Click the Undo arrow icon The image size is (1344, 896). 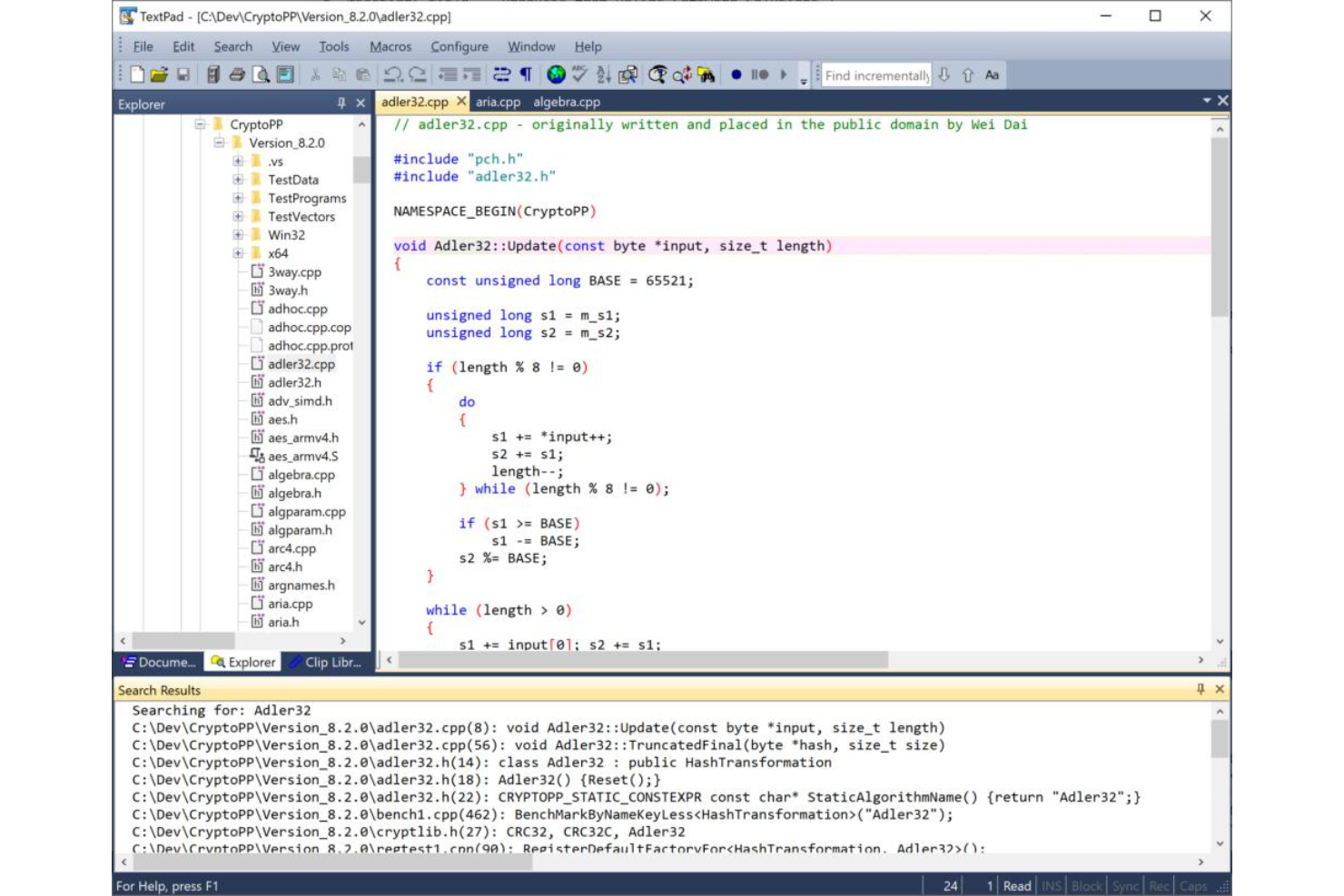(x=392, y=75)
